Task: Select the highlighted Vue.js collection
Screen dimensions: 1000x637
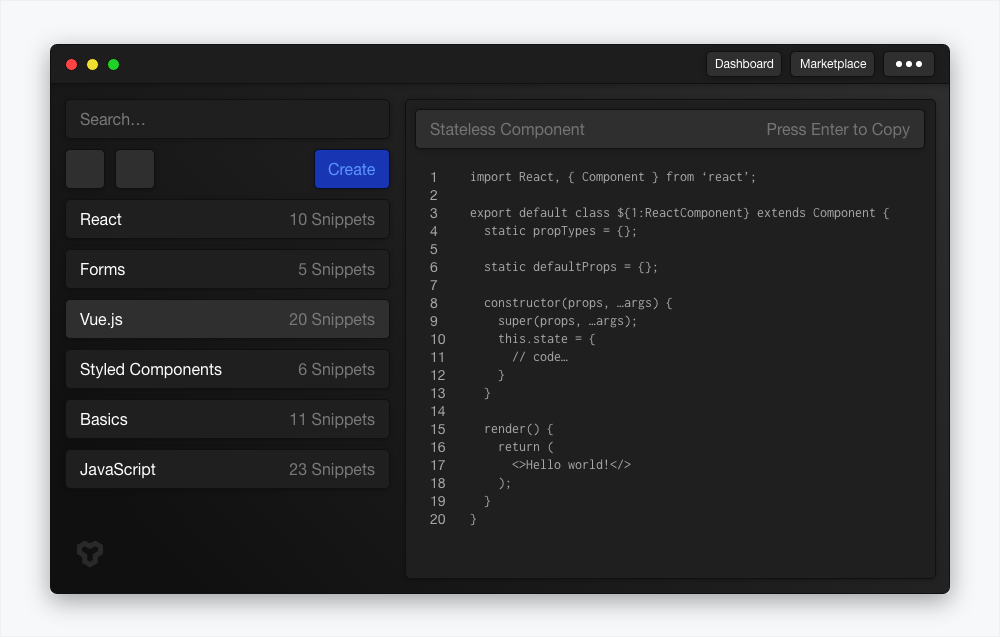Action: coord(228,319)
